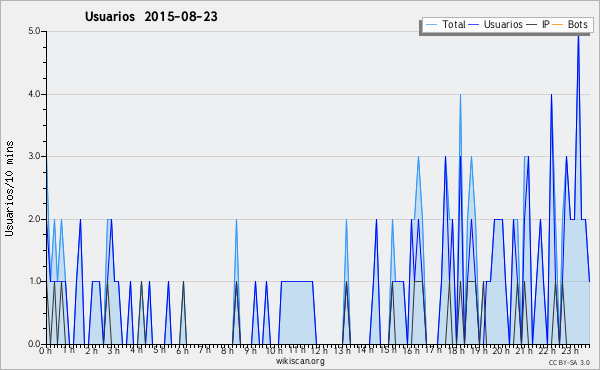
Task: Click the 4.0 peak just after 22 h
Action: pos(551,96)
